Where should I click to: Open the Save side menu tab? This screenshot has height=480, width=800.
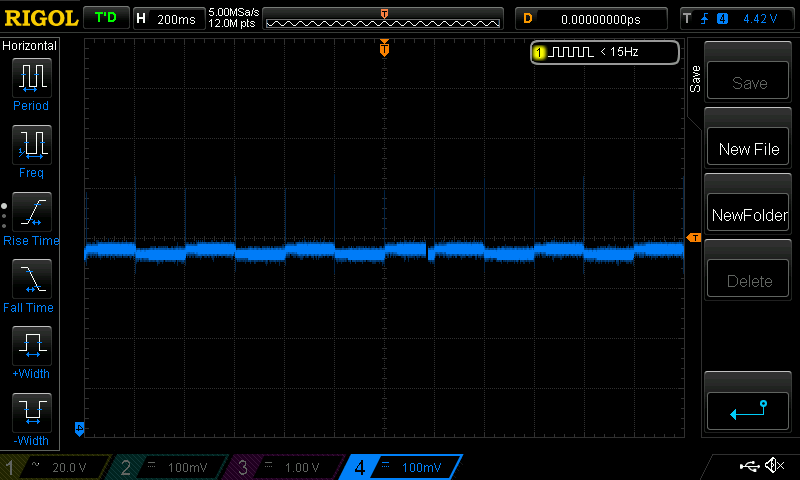pyautogui.click(x=695, y=80)
